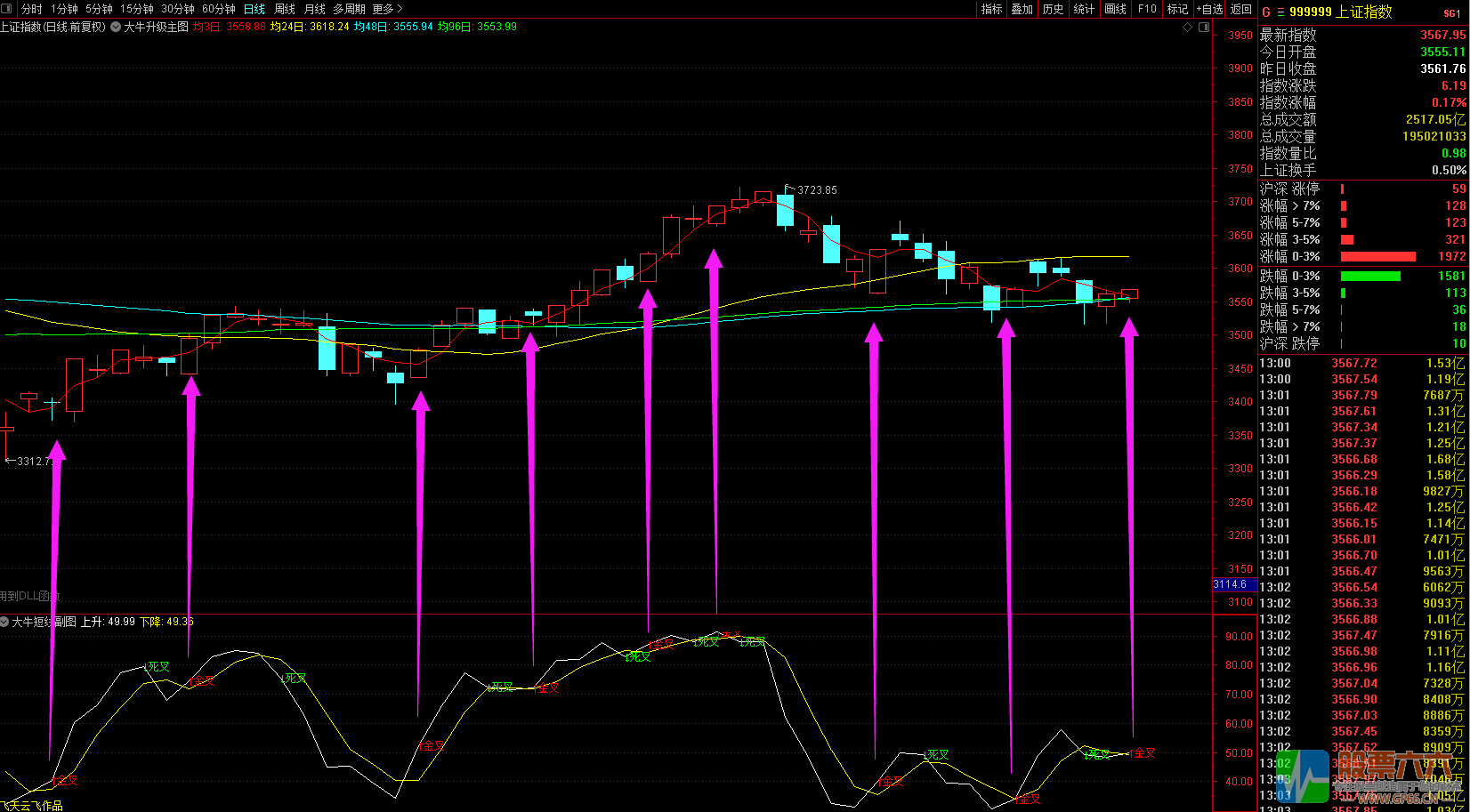Click the 涨幅 0-3% red distribution bar

pos(1377,256)
